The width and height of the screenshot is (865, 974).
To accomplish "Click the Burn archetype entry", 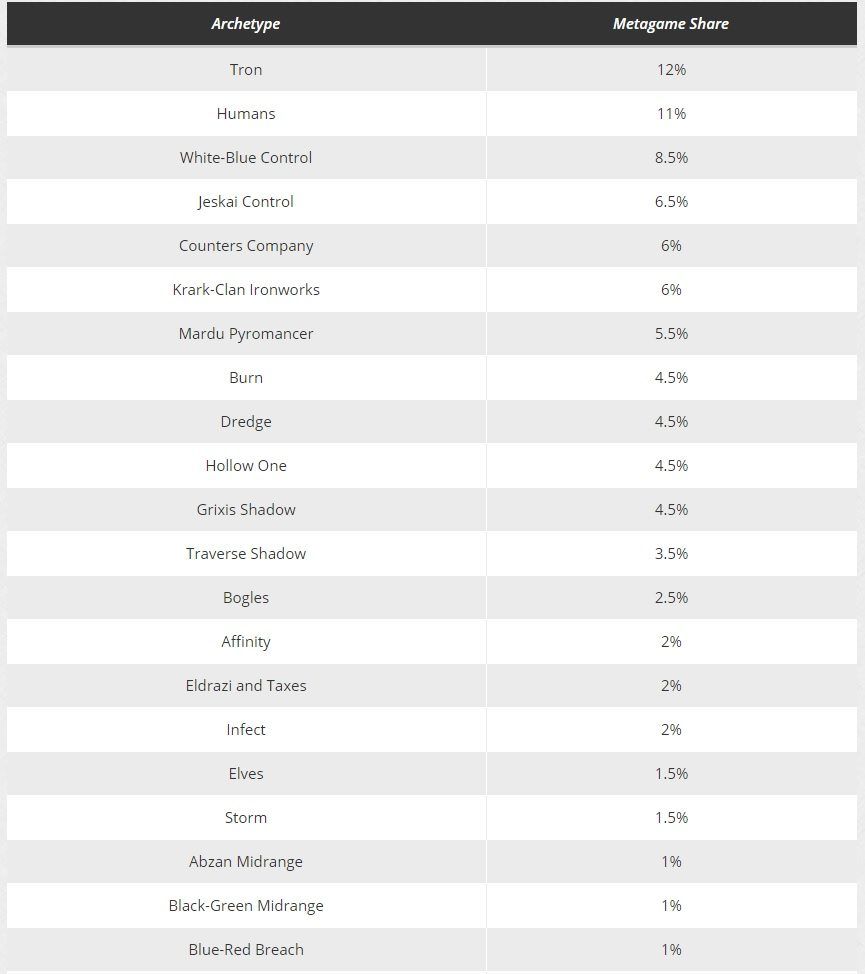I will (246, 378).
